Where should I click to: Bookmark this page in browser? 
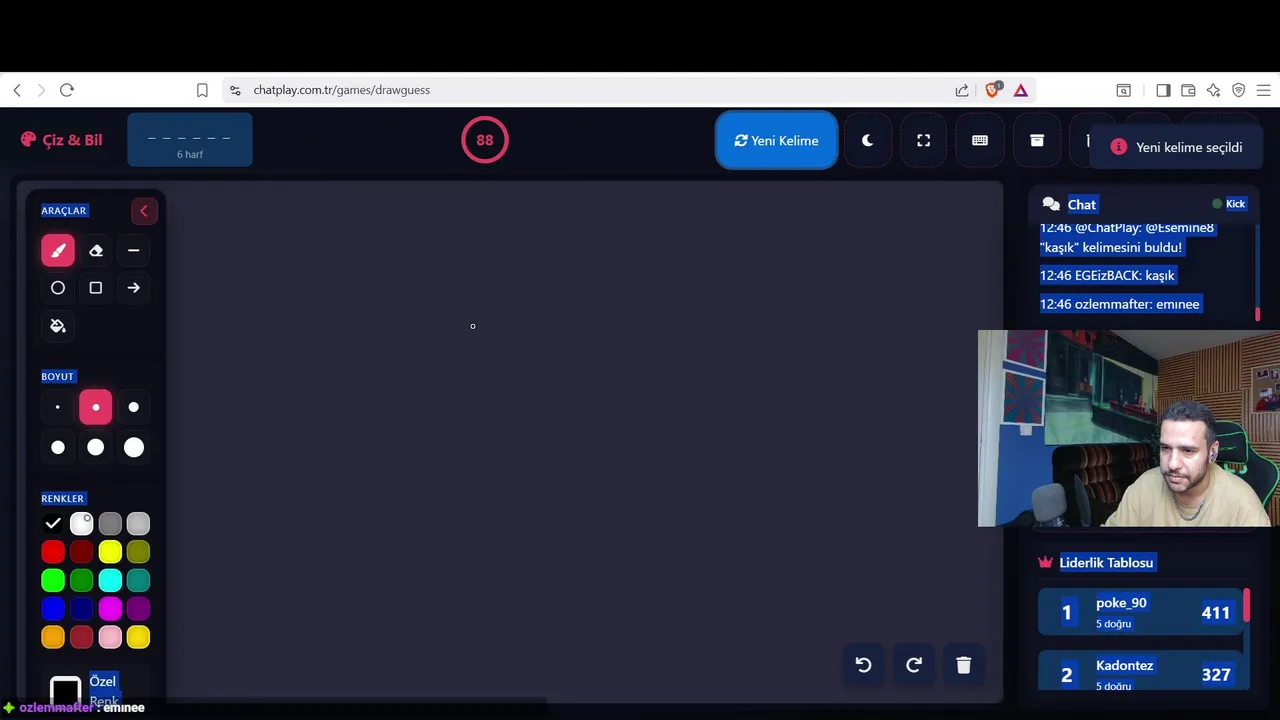pyautogui.click(x=202, y=90)
